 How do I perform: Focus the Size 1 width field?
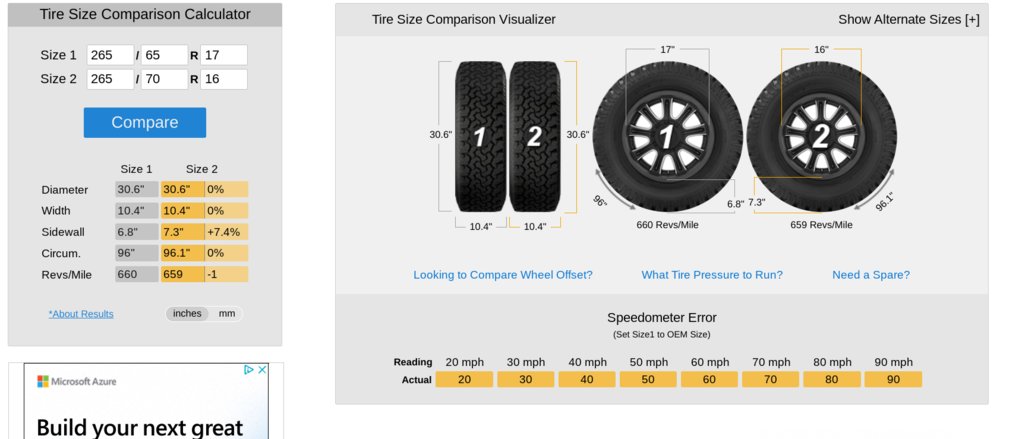(x=110, y=55)
